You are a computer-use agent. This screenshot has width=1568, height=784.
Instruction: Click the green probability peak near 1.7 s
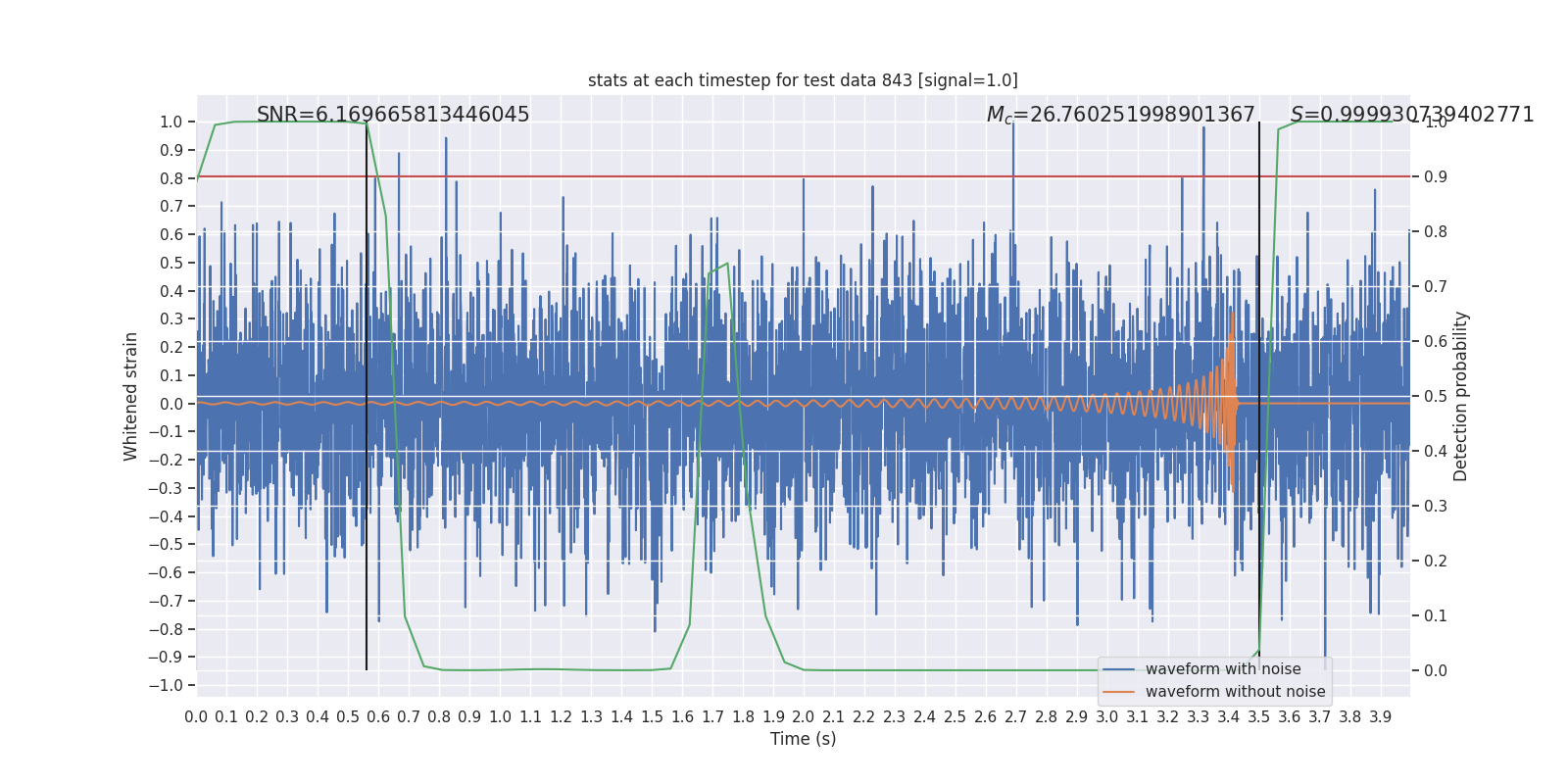[726, 264]
